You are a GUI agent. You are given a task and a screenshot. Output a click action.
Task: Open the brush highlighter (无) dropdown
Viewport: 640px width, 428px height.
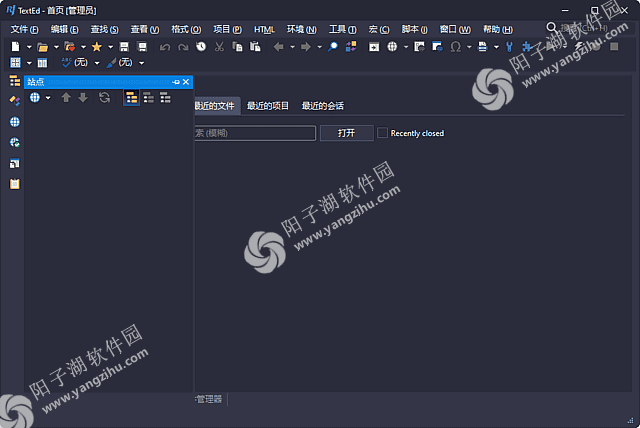[x=142, y=63]
